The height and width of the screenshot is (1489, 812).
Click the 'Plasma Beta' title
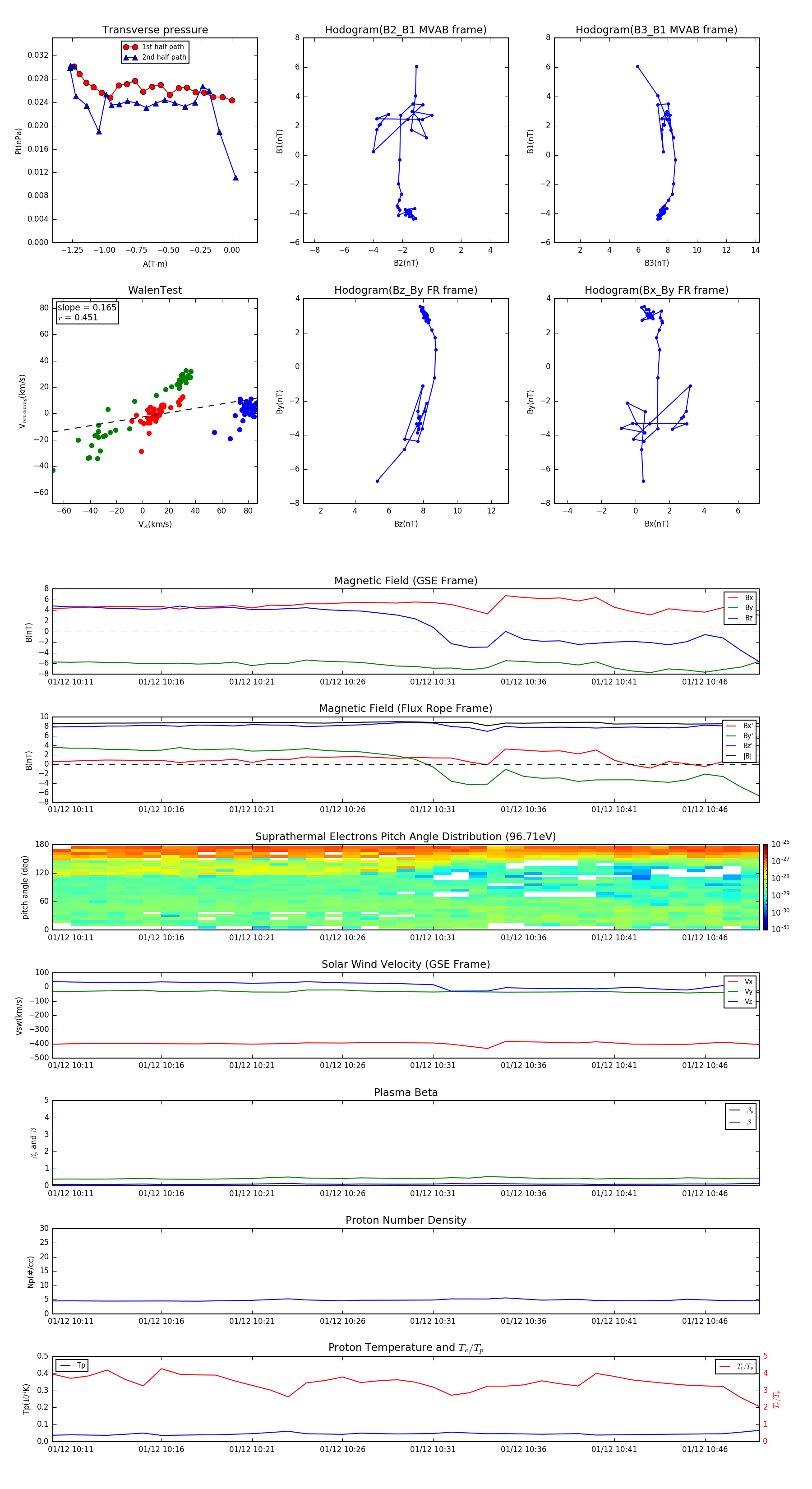[x=406, y=1092]
